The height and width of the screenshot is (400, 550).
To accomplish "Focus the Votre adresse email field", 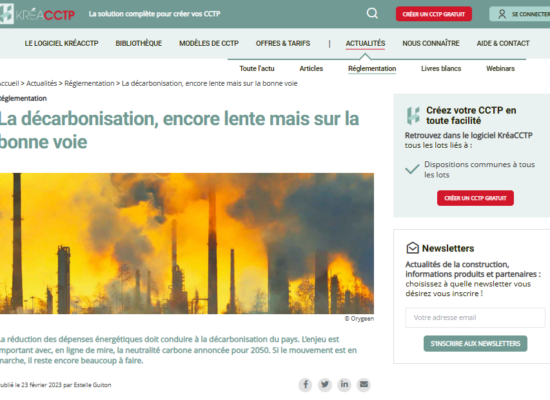I will 475,318.
